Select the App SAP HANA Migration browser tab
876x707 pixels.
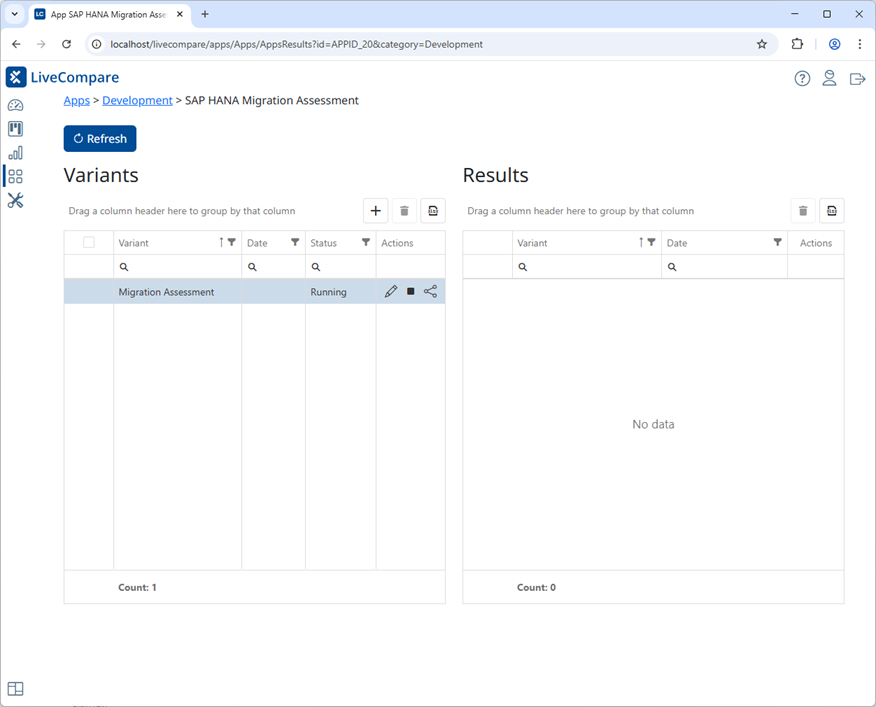click(110, 15)
